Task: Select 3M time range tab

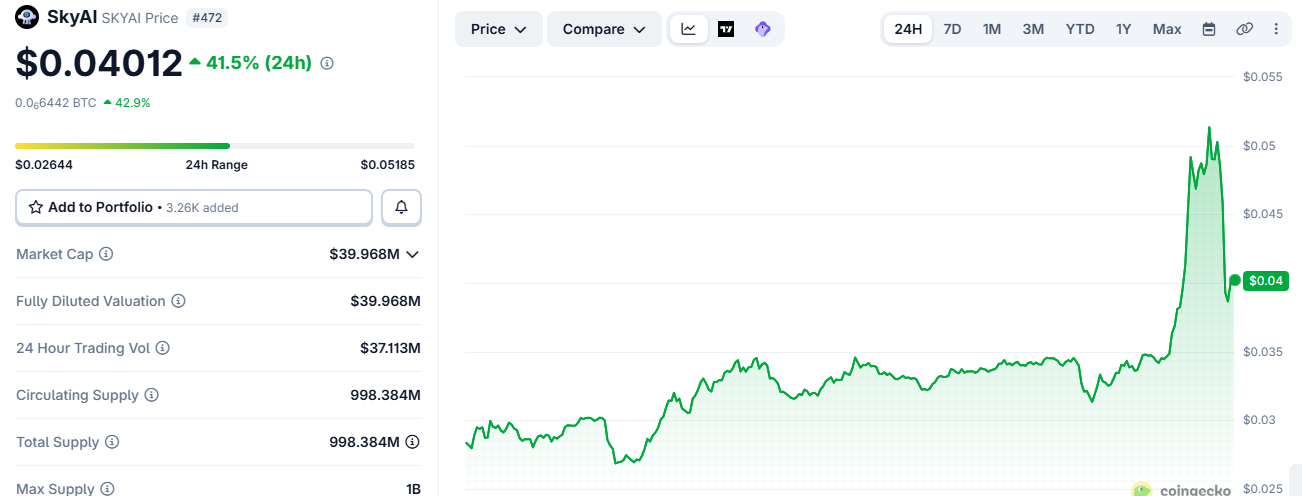Action: click(x=1033, y=29)
